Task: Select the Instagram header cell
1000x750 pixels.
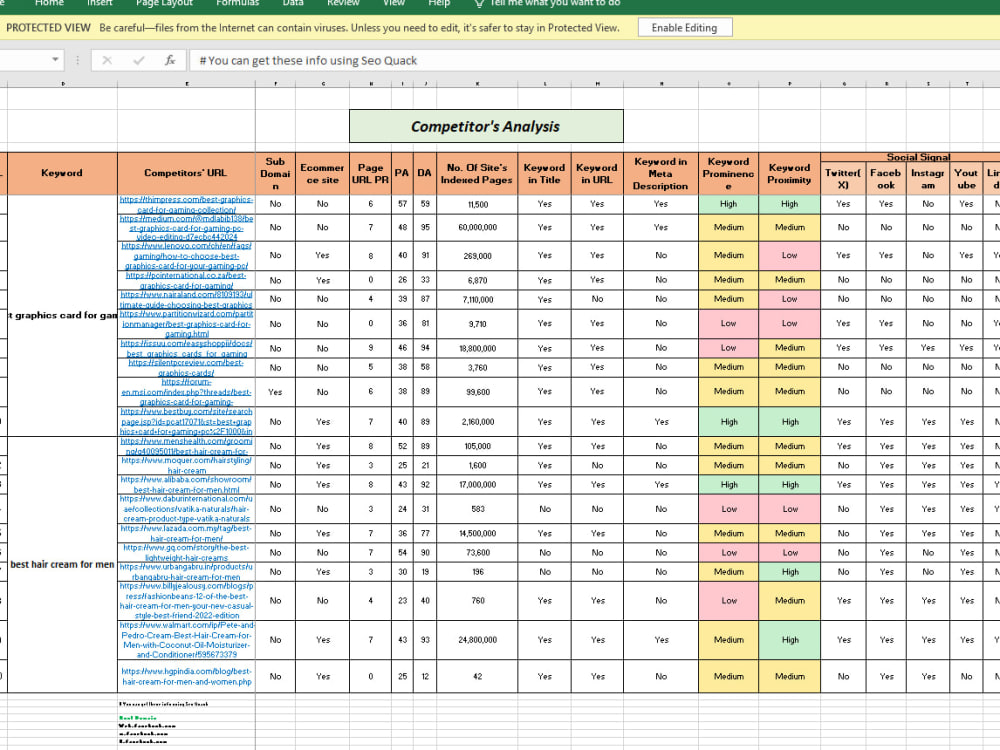Action: click(x=928, y=178)
